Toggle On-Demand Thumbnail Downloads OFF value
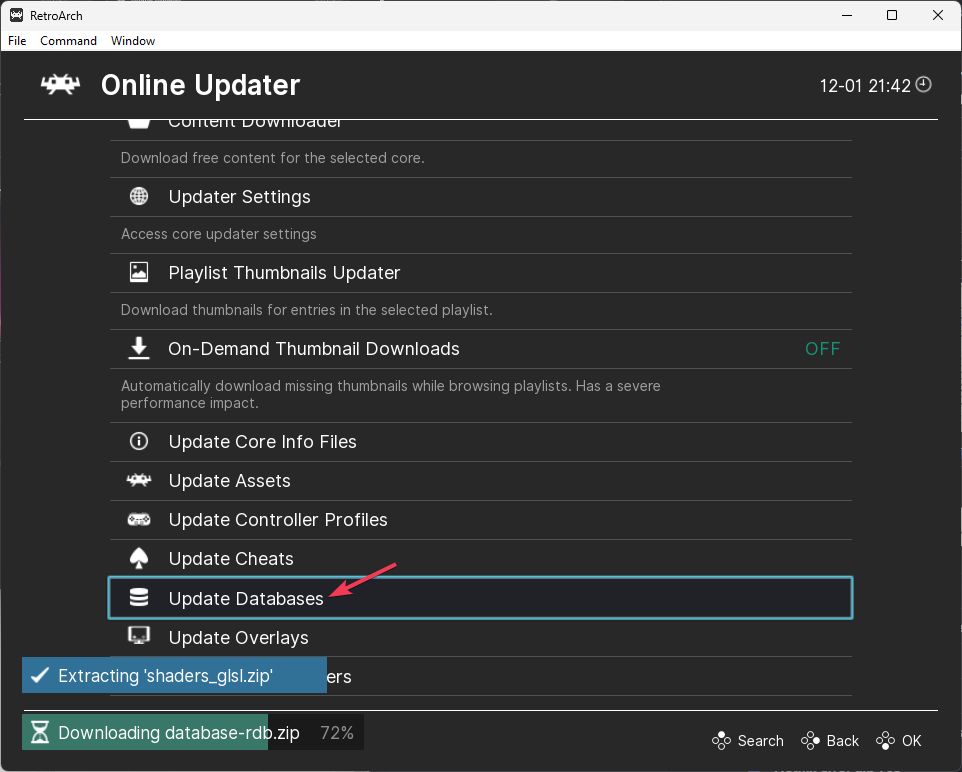 click(822, 349)
